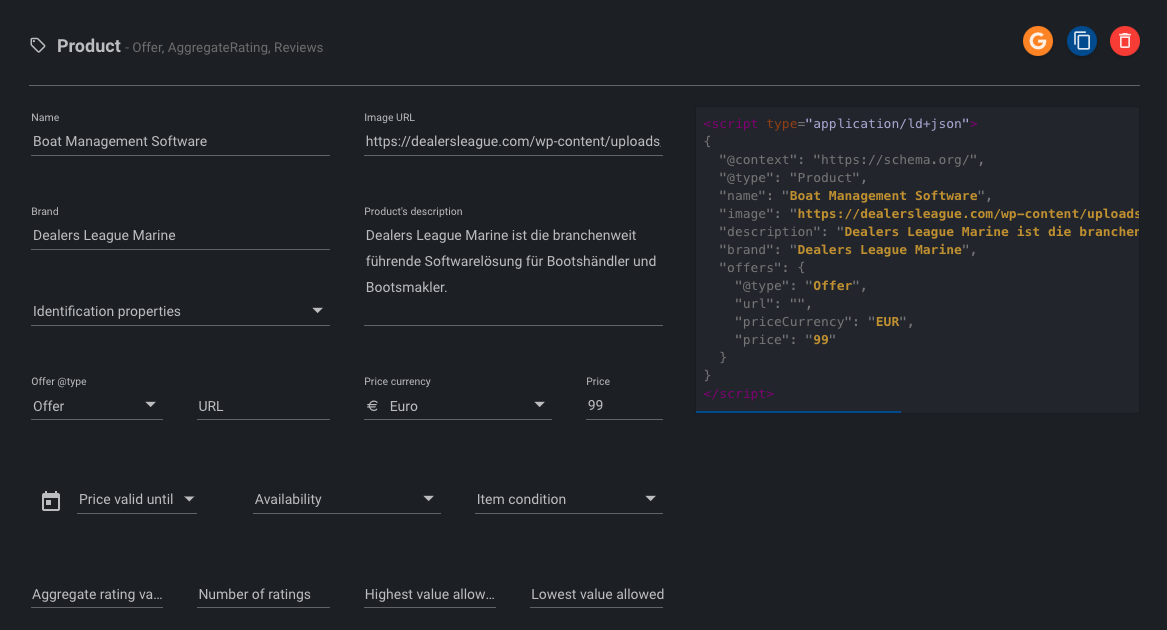
Task: Click the Product tag icon in header
Action: coord(38,46)
